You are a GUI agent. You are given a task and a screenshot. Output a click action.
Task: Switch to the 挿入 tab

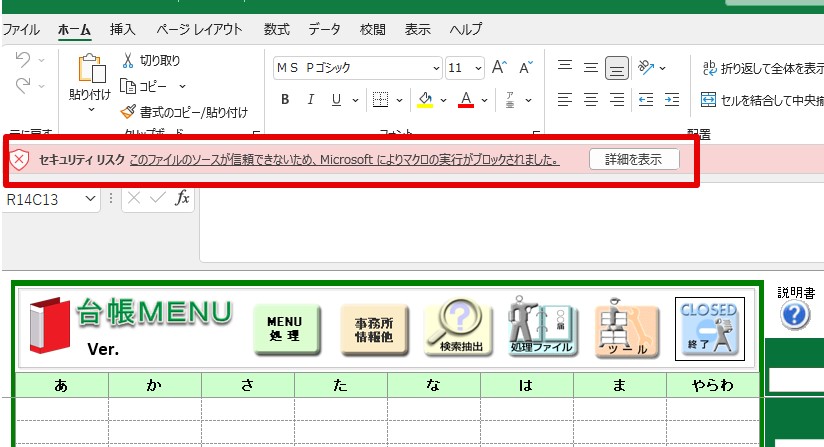(x=123, y=29)
